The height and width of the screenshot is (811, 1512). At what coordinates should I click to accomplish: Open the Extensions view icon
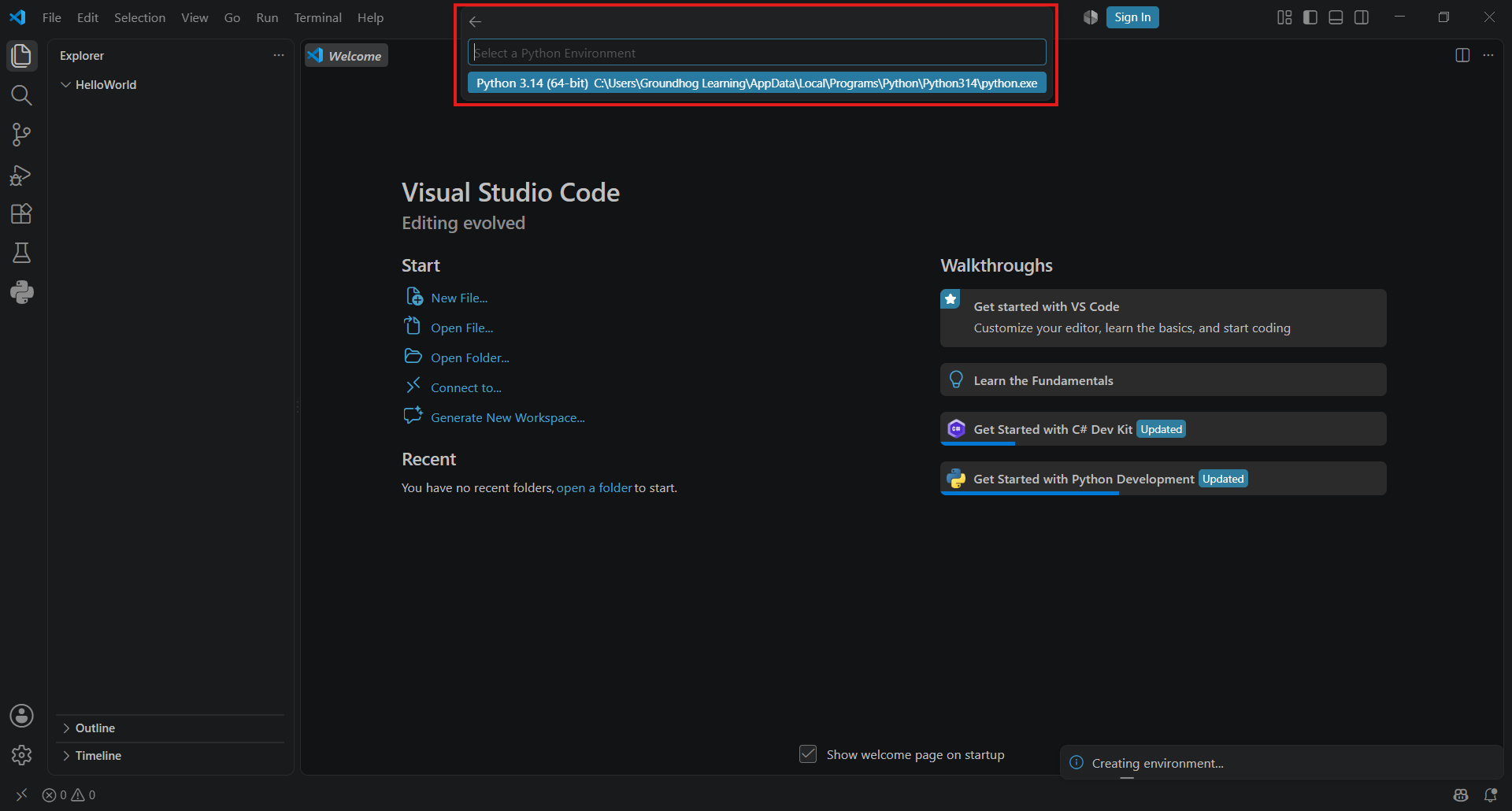22,214
